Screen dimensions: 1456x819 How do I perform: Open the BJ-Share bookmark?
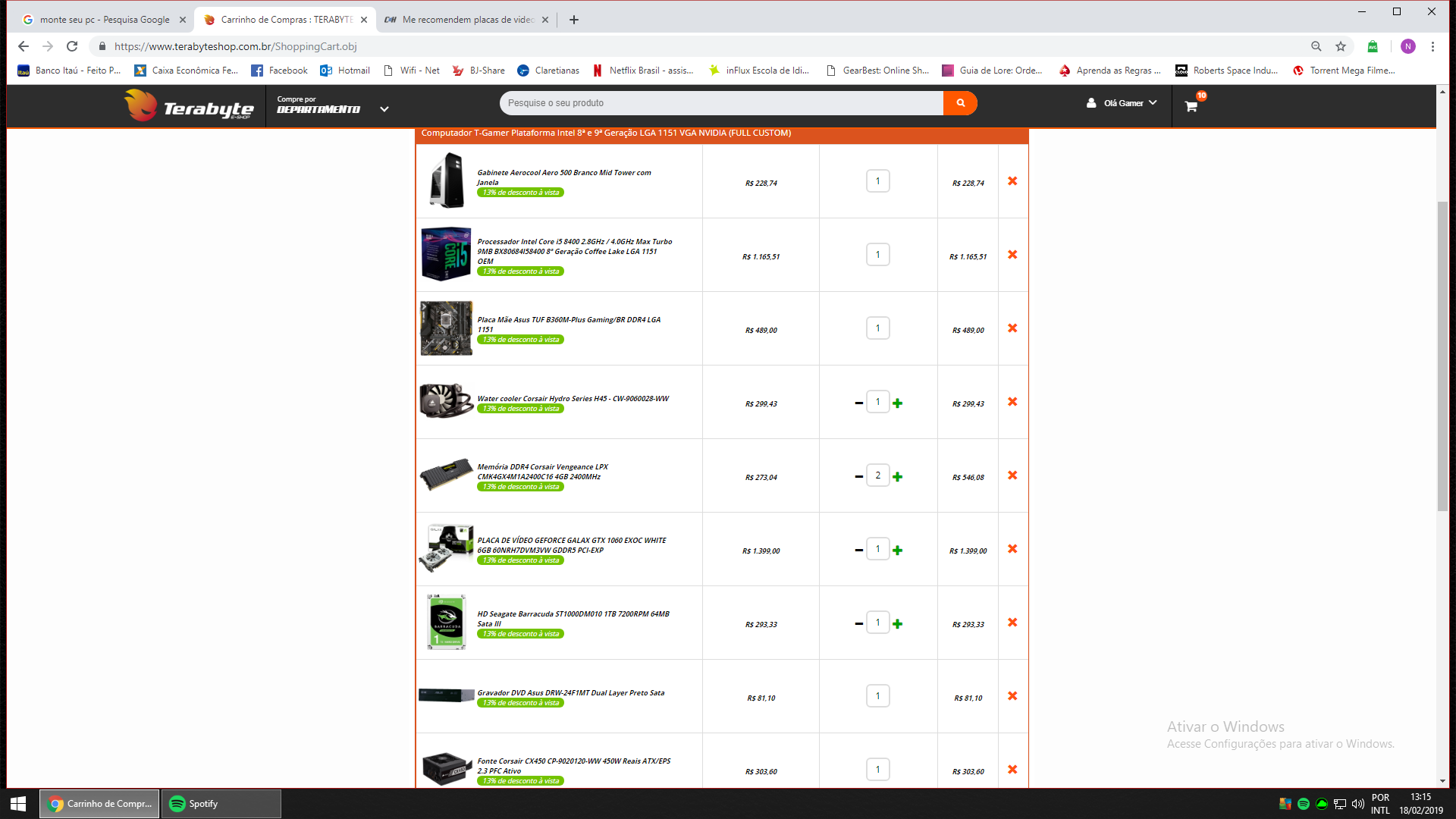pos(478,71)
